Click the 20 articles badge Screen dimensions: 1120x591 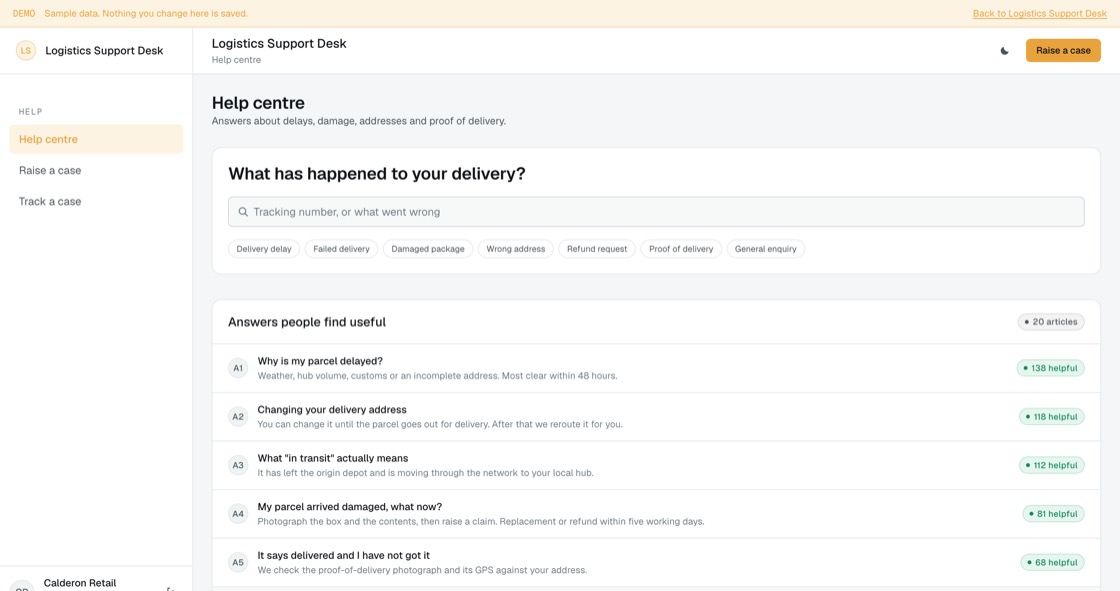1051,322
